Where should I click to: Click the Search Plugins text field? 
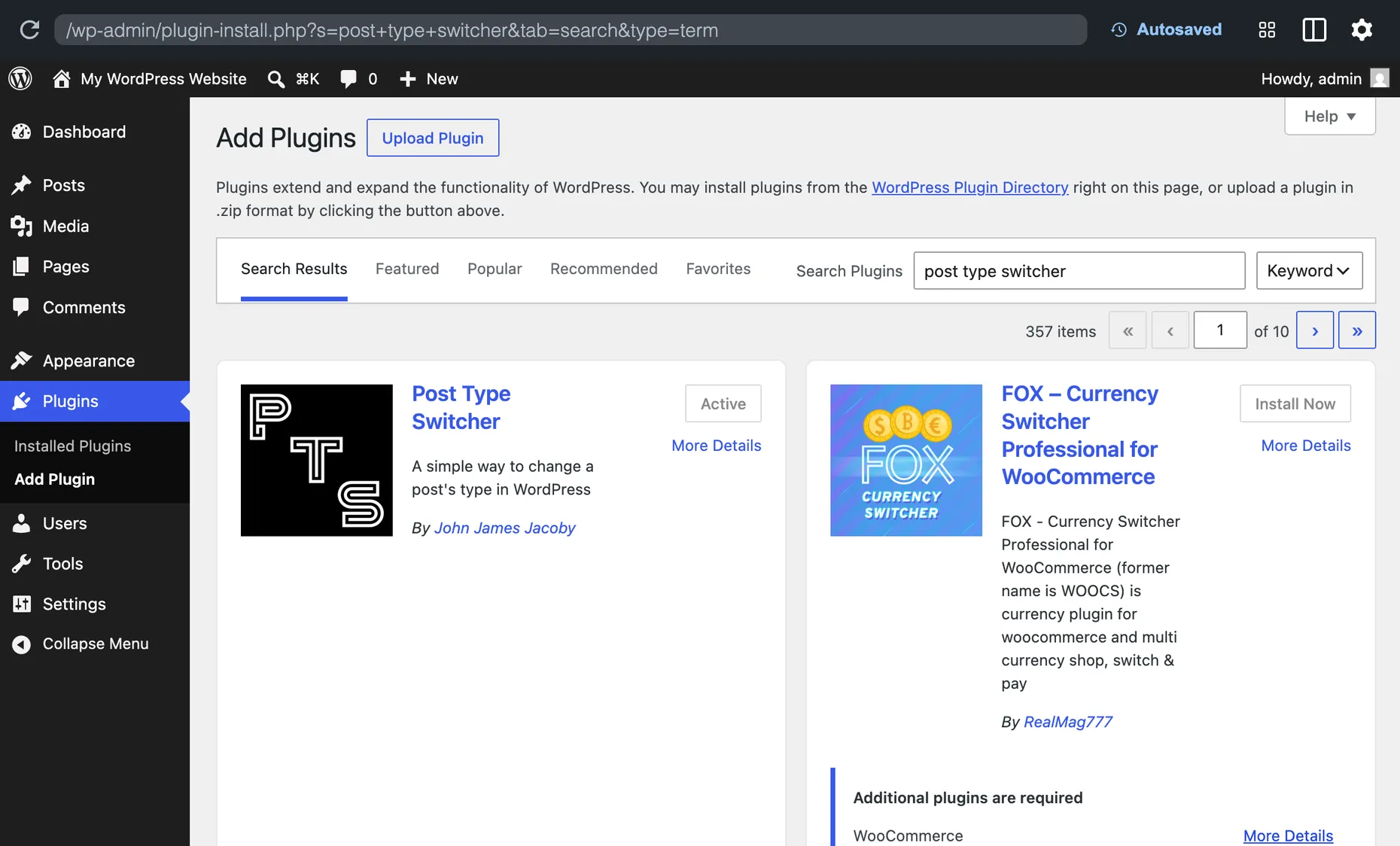coord(1079,271)
